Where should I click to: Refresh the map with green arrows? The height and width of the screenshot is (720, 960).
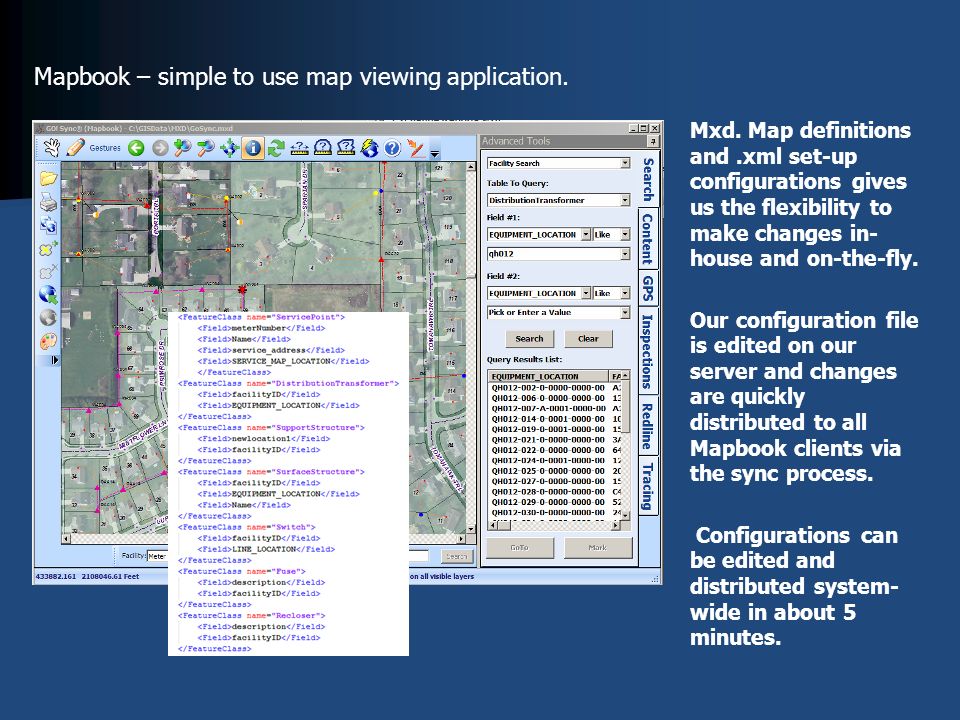(x=276, y=148)
